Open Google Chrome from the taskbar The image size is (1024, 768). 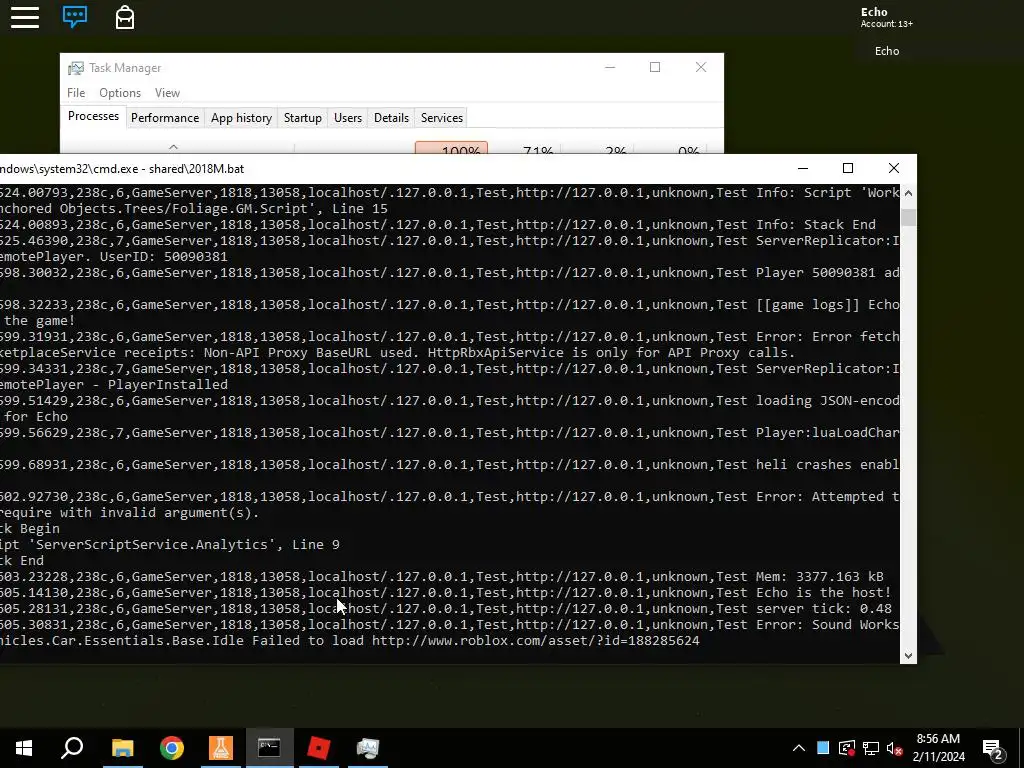[x=172, y=748]
